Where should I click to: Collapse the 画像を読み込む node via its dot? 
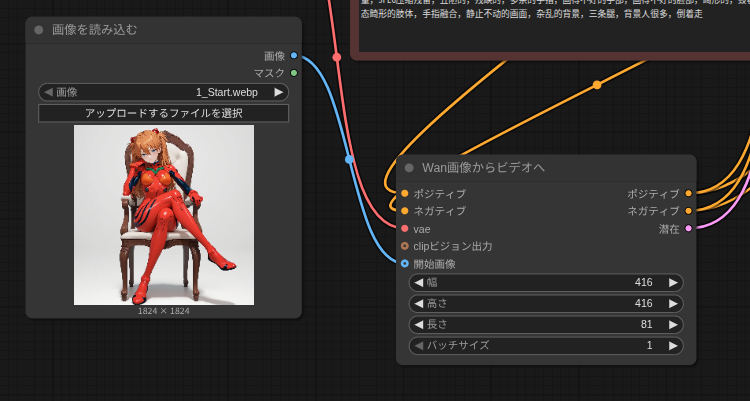(39, 30)
